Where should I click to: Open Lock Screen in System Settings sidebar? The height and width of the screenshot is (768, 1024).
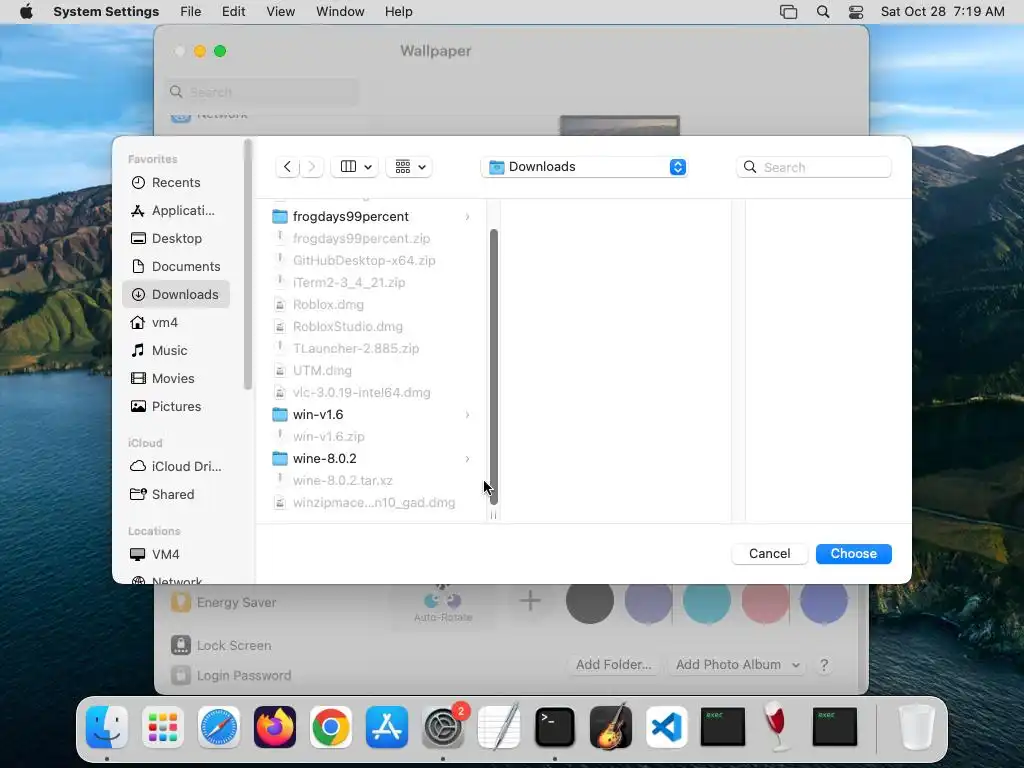point(221,645)
